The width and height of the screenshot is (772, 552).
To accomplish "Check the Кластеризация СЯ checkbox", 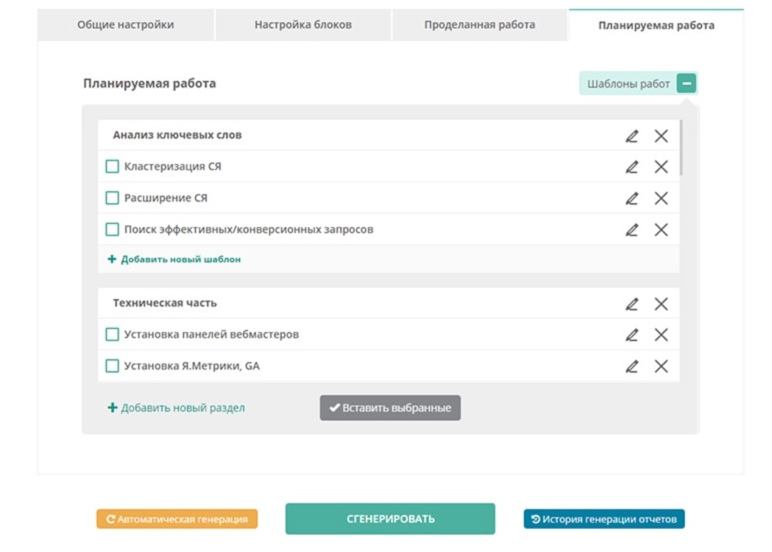I will [x=112, y=166].
